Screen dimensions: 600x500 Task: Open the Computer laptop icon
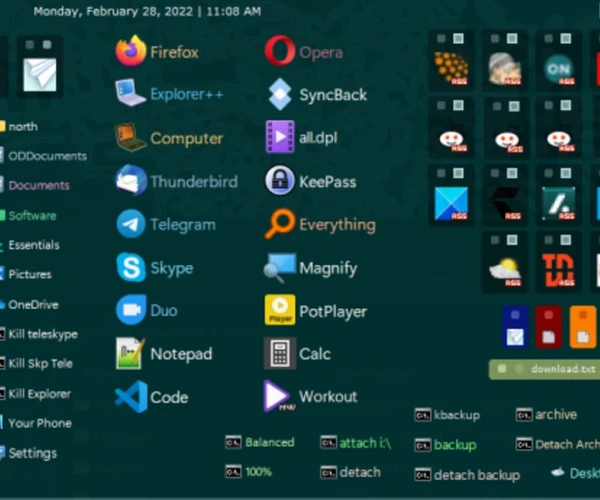[130, 137]
